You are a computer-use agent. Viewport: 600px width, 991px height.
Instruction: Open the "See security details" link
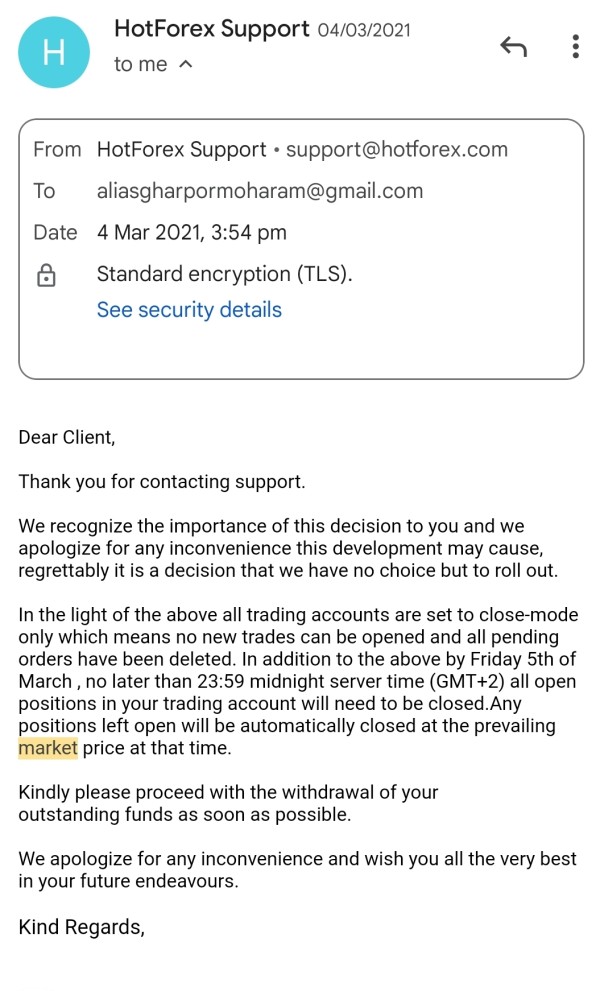tap(189, 310)
